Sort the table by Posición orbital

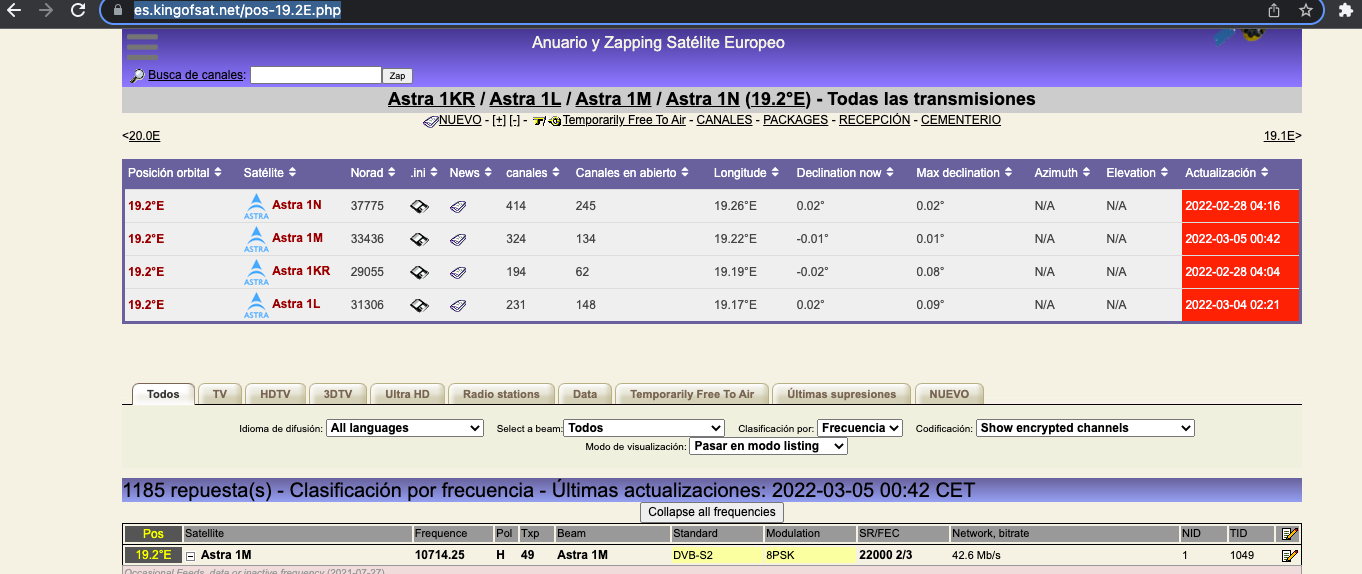click(174, 173)
